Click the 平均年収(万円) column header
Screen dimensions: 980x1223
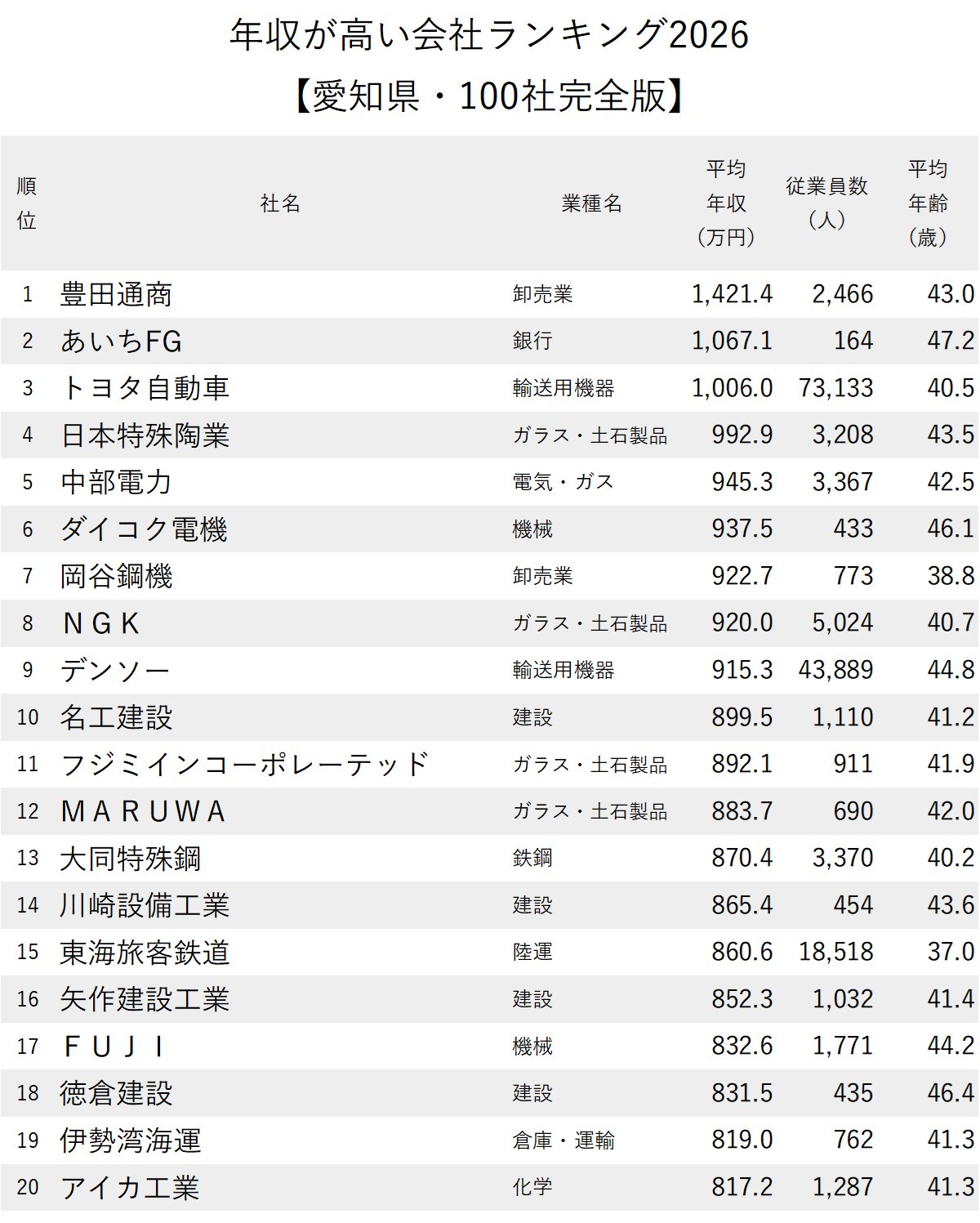726,203
